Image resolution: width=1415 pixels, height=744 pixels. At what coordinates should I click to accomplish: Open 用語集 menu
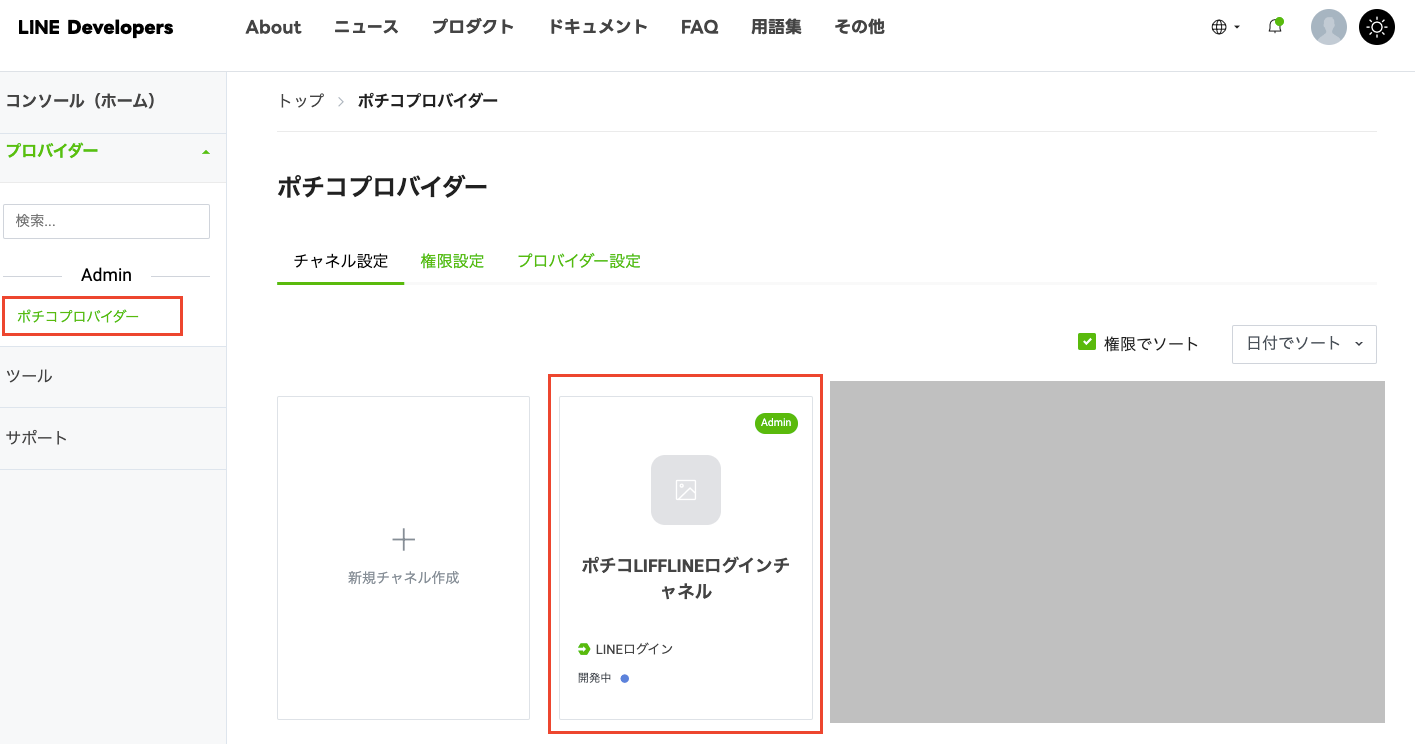776,27
